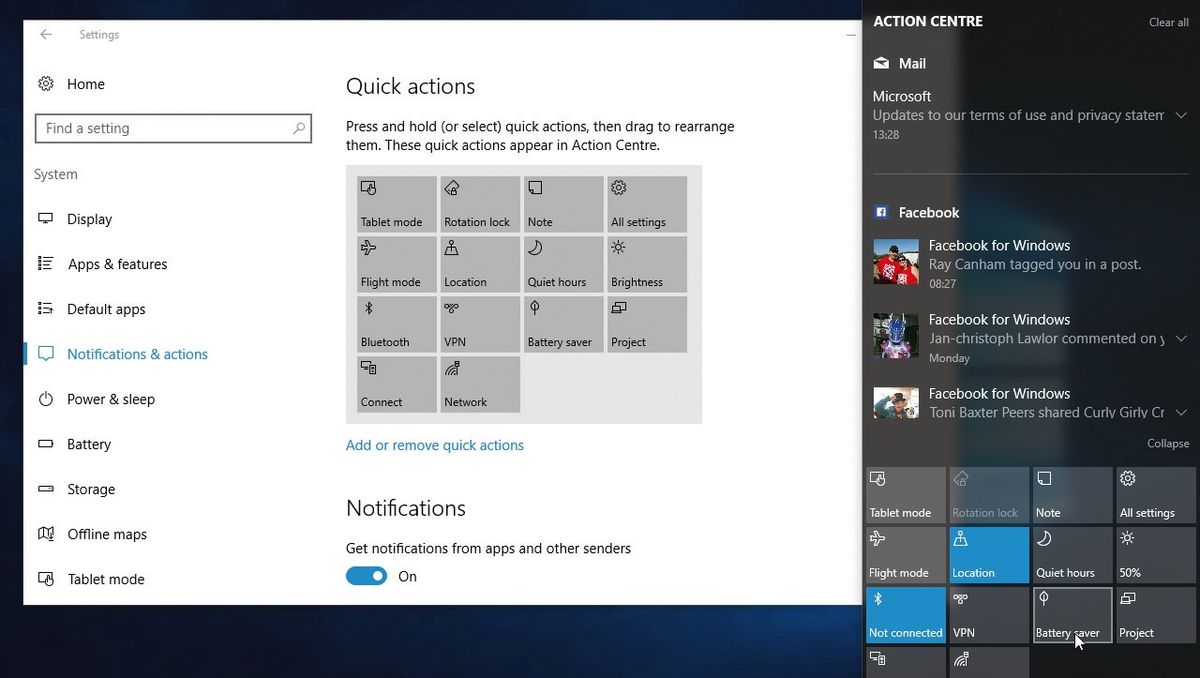Click the Brightness quick action tile

coord(646,264)
